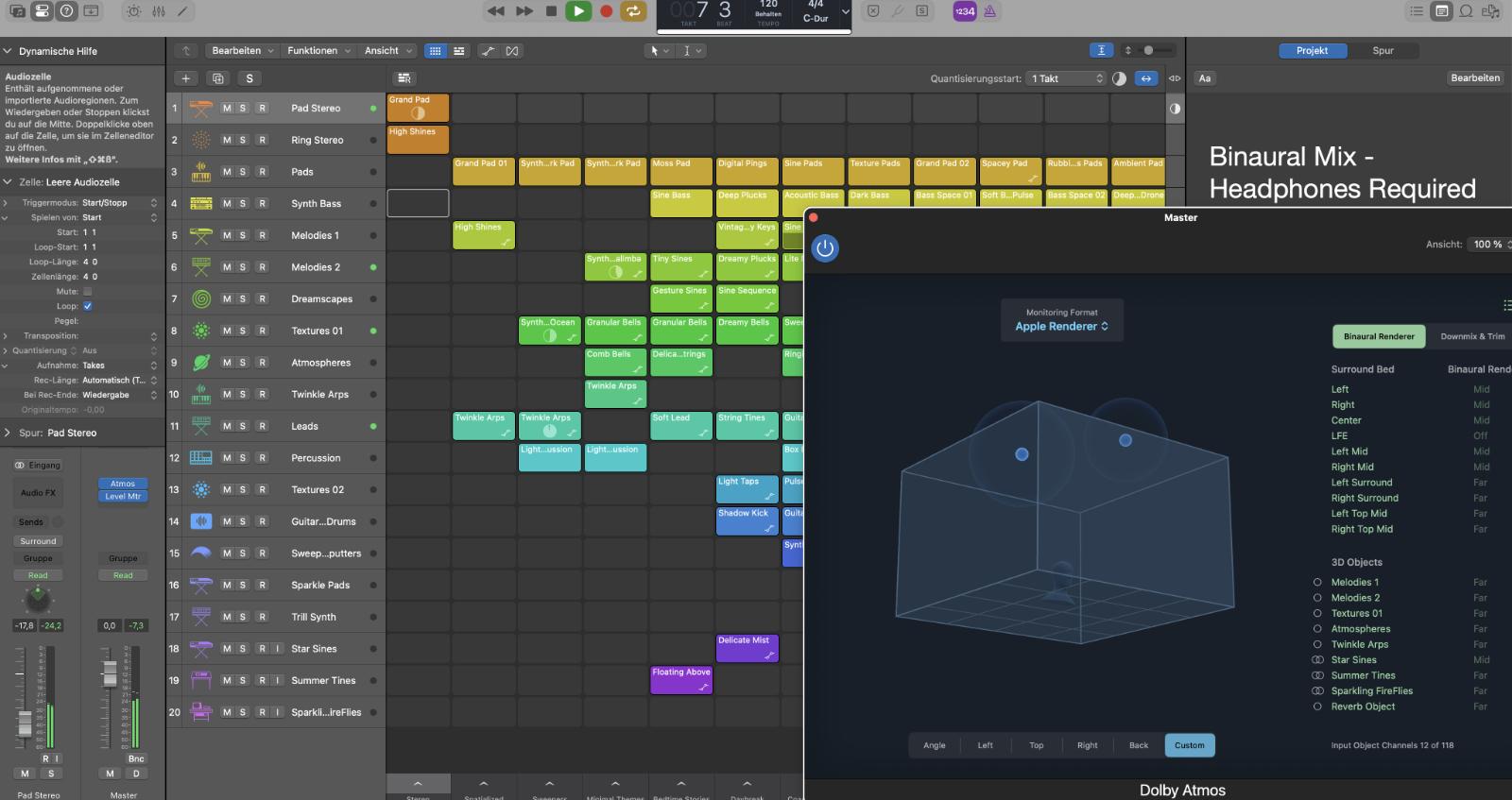Viewport: 1512px width, 800px height.
Task: Open the Aufnahme Takes dropdown
Action: [x=120, y=366]
